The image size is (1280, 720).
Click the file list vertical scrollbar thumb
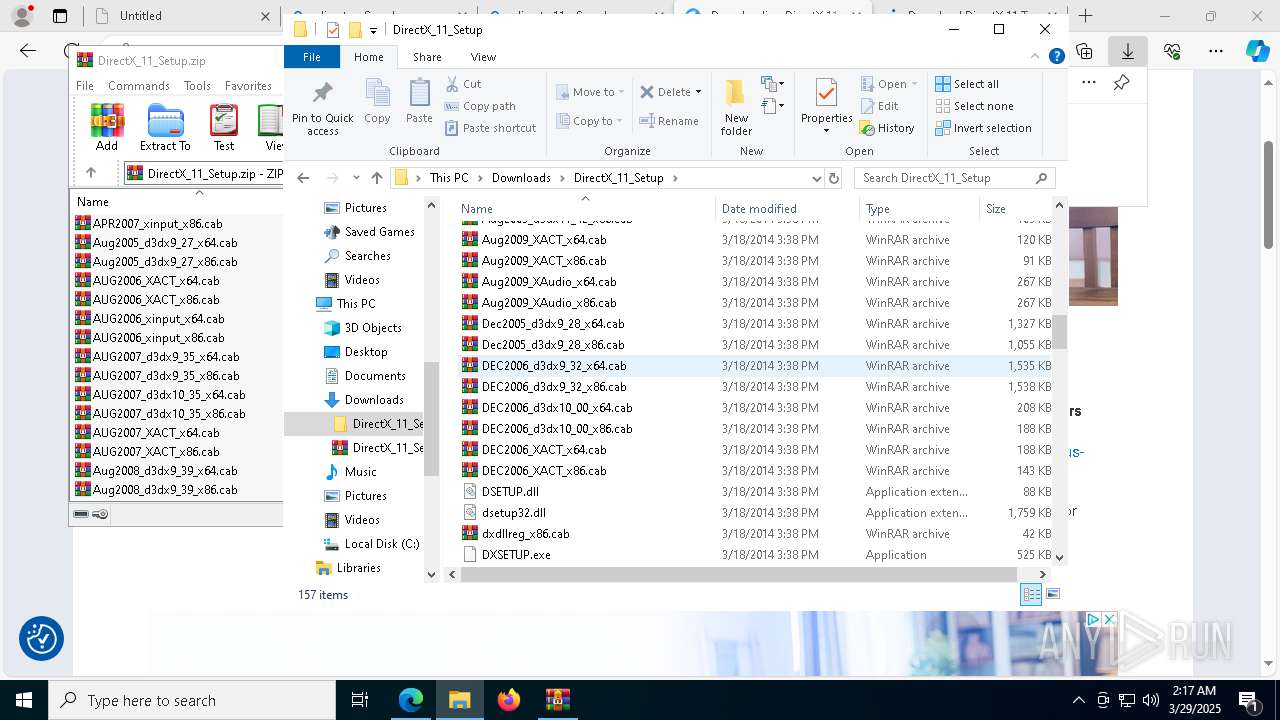coord(1059,332)
